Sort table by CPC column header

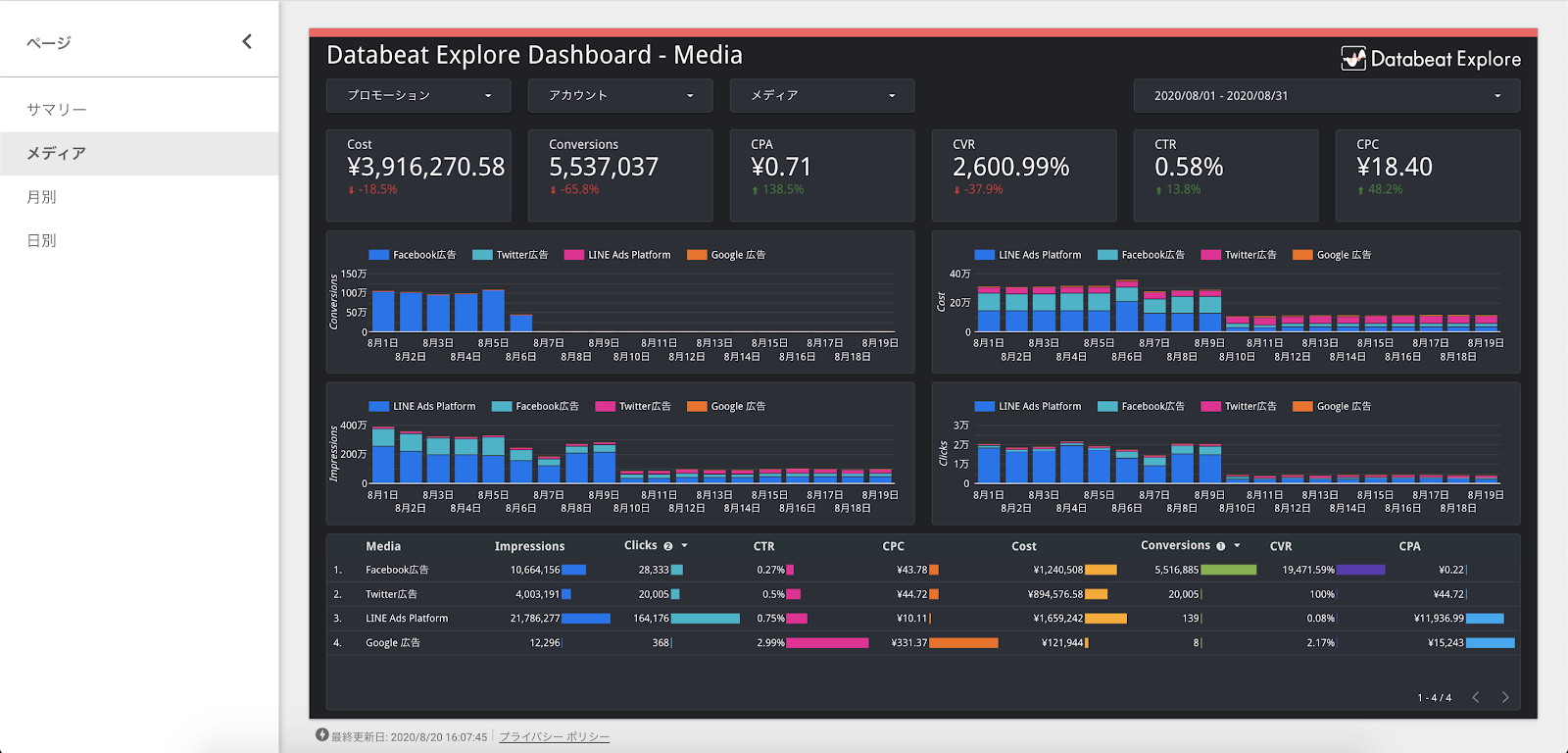click(893, 546)
